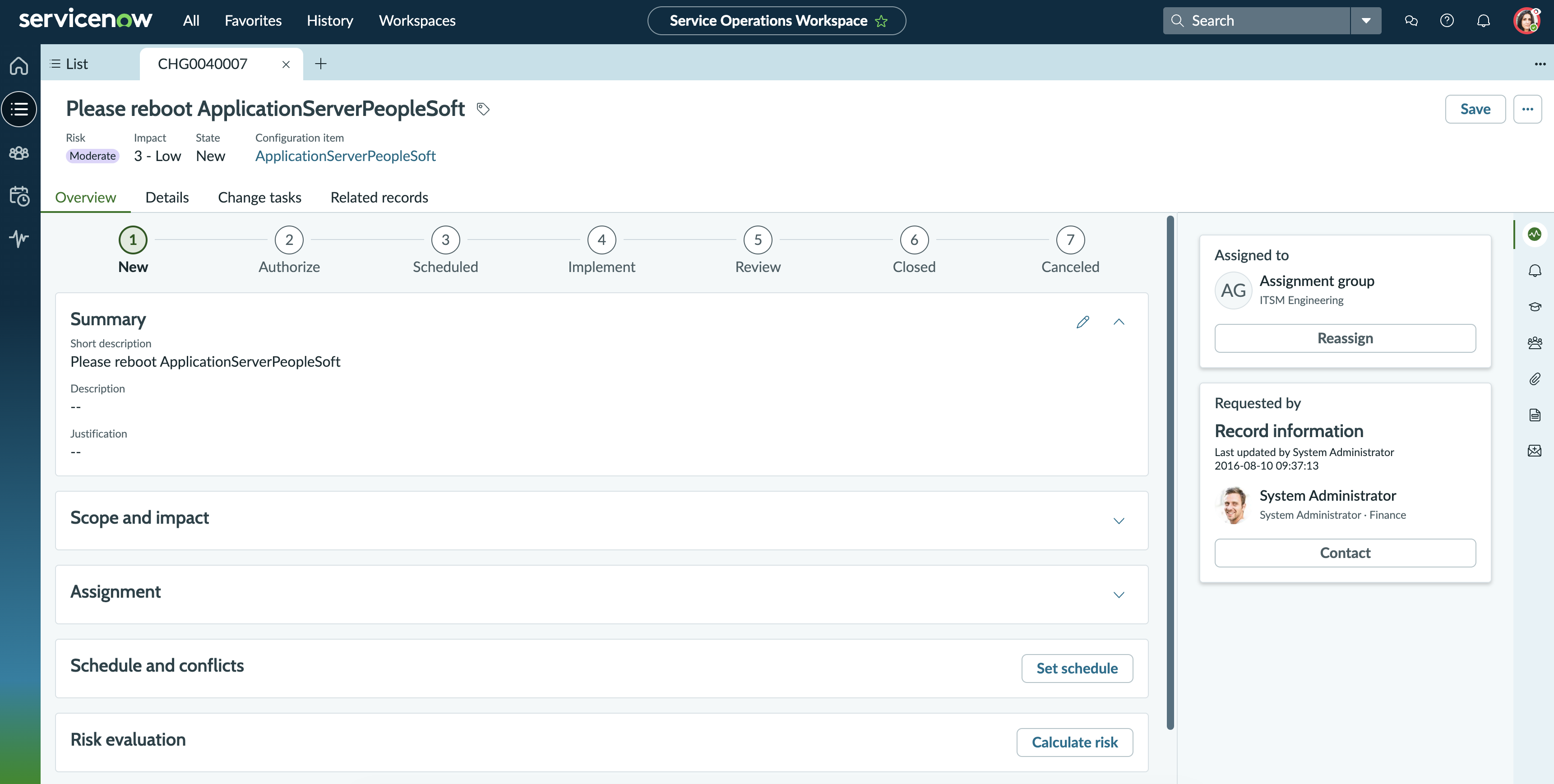Click the System Administrator name heading

(1328, 496)
